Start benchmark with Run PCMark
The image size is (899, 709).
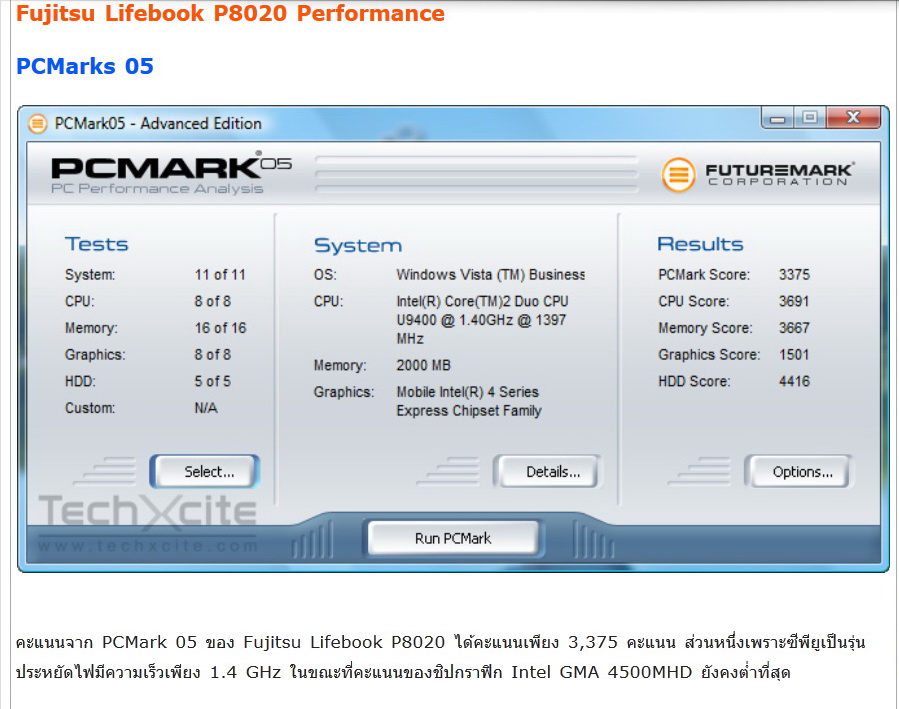tap(453, 538)
